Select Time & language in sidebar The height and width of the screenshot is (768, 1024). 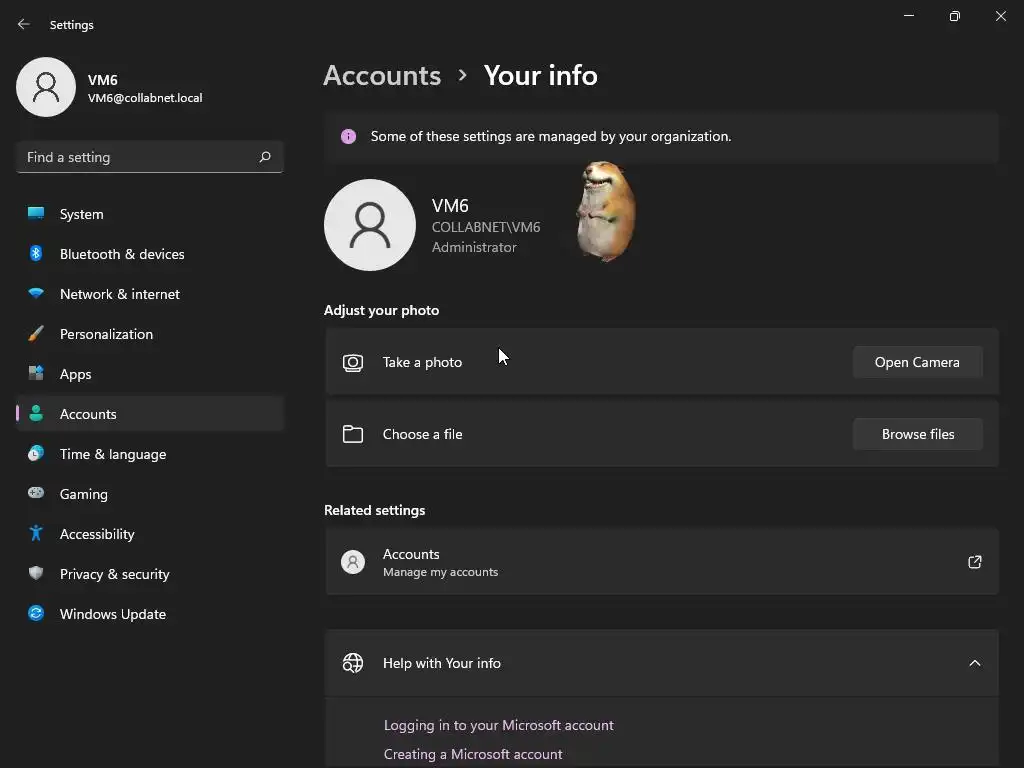[x=150, y=454]
